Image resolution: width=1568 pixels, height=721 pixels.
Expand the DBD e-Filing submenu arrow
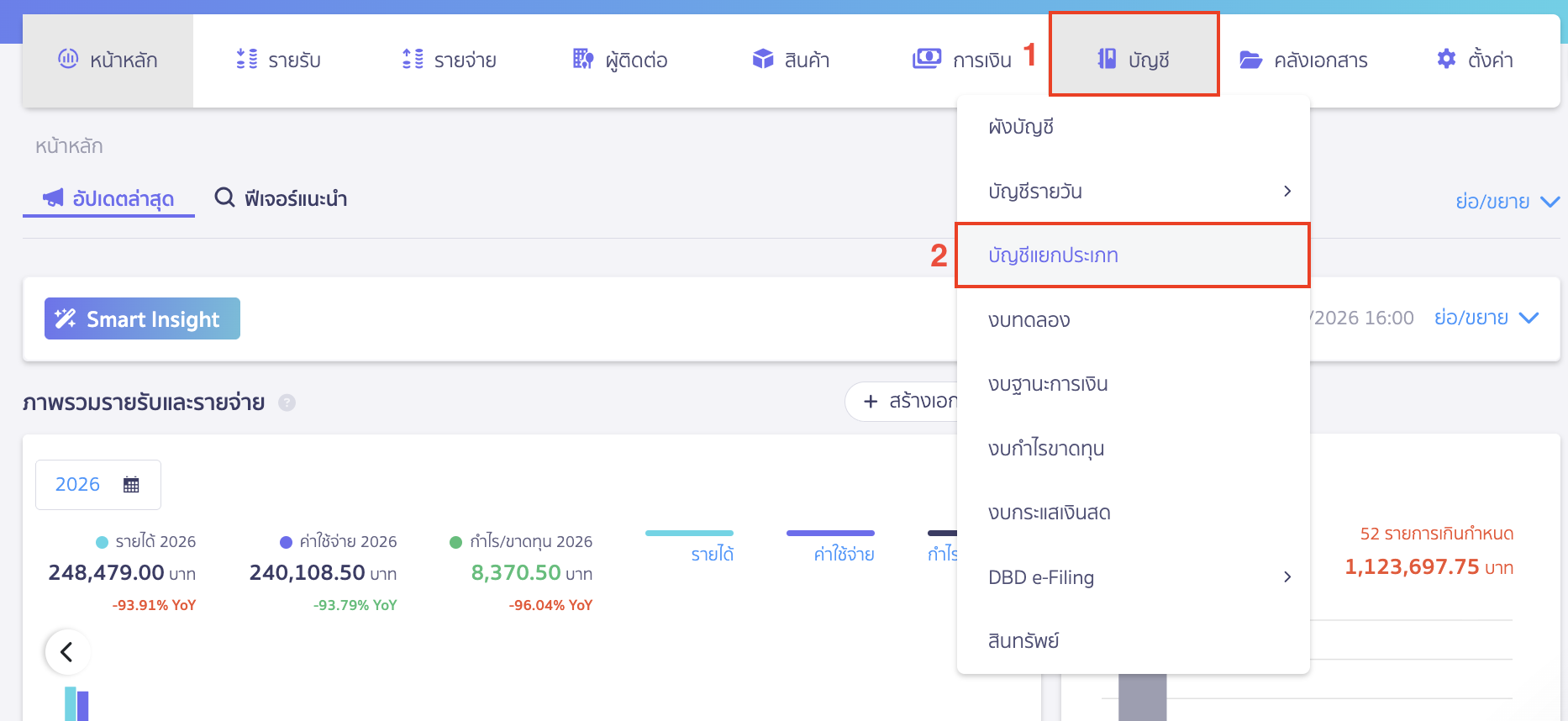pos(1286,577)
